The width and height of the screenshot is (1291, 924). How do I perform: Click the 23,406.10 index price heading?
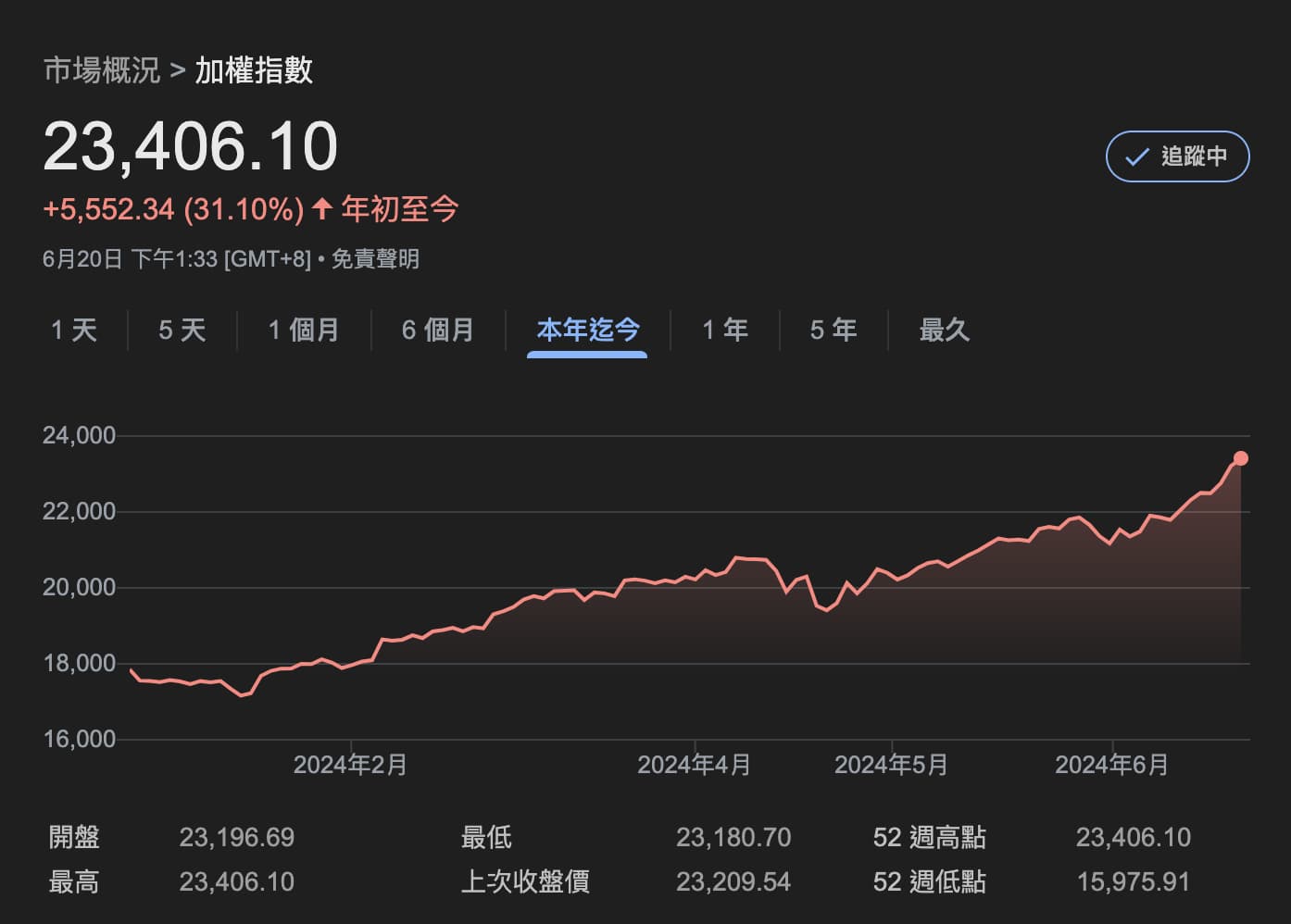pyautogui.click(x=191, y=147)
